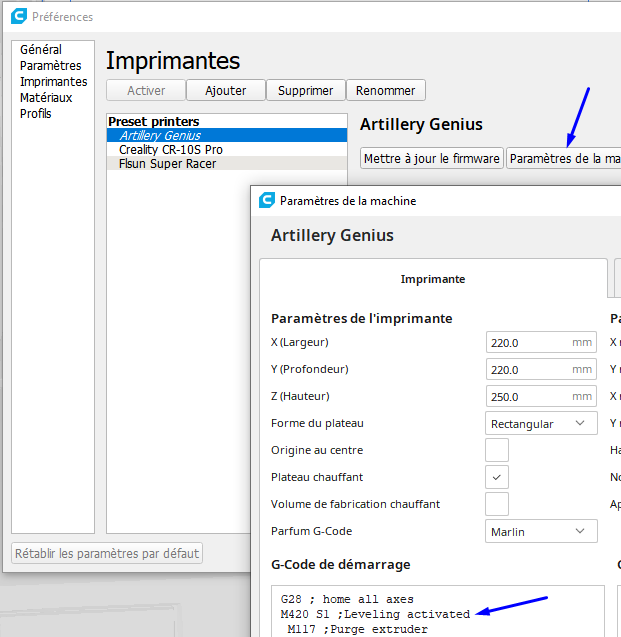Open the Profils section
The image size is (621, 637).
36,113
